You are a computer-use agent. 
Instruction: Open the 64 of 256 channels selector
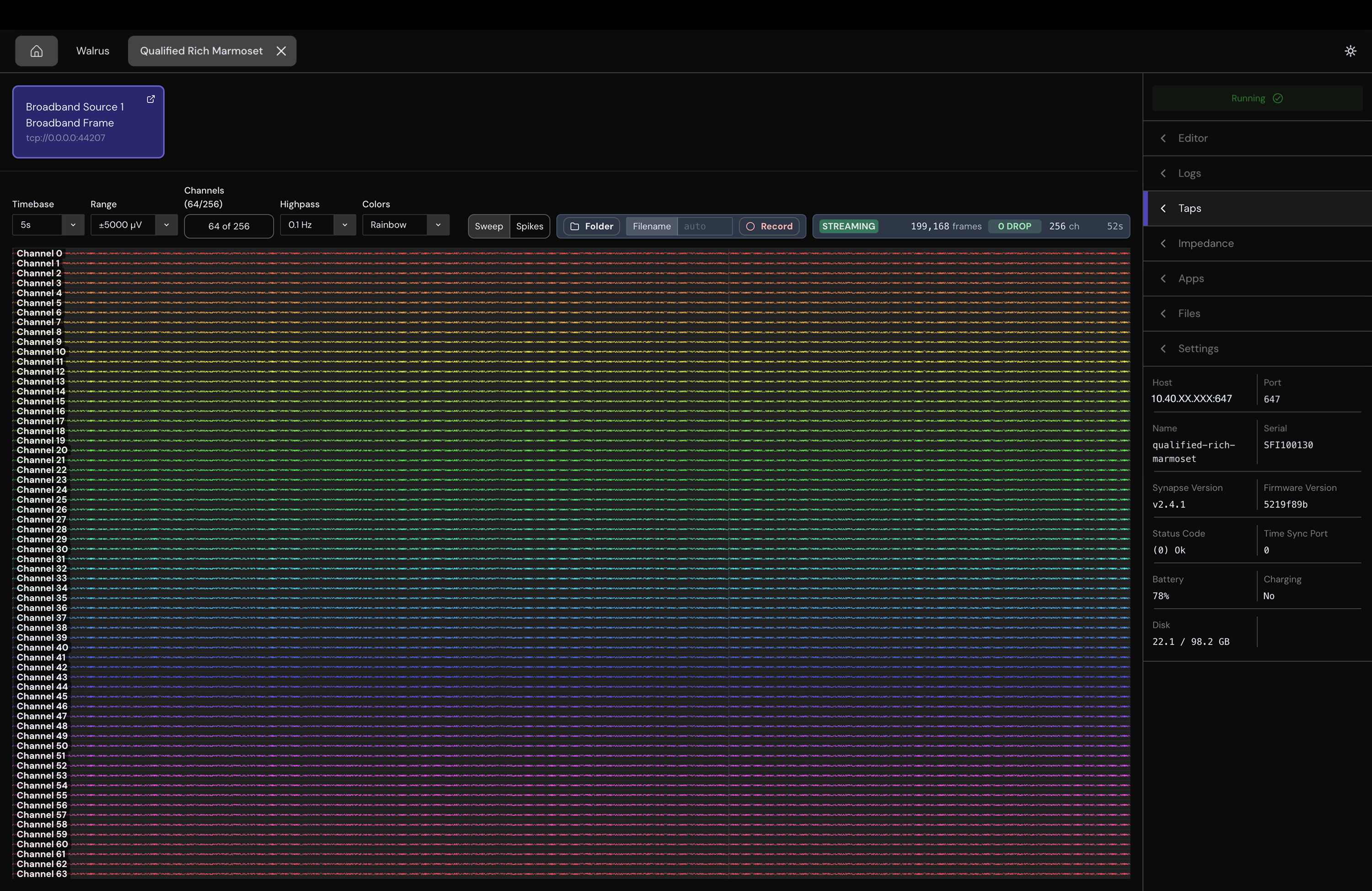[x=229, y=226]
